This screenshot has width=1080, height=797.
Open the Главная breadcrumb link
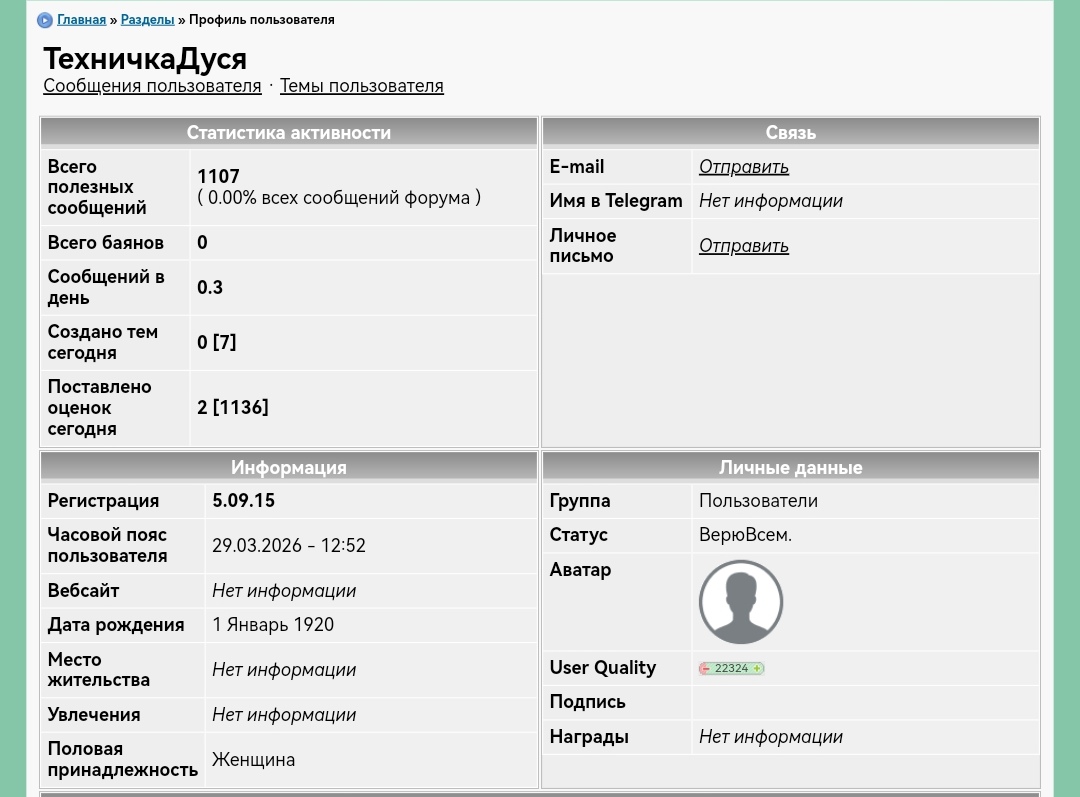coord(81,19)
